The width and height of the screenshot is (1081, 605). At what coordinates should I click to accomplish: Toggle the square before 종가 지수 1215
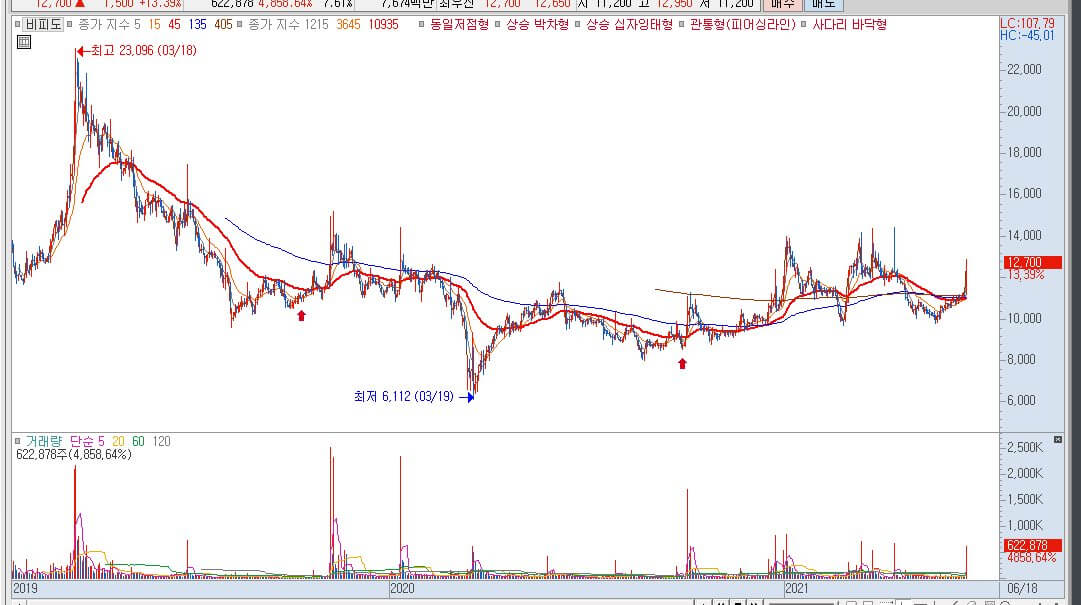(x=239, y=25)
